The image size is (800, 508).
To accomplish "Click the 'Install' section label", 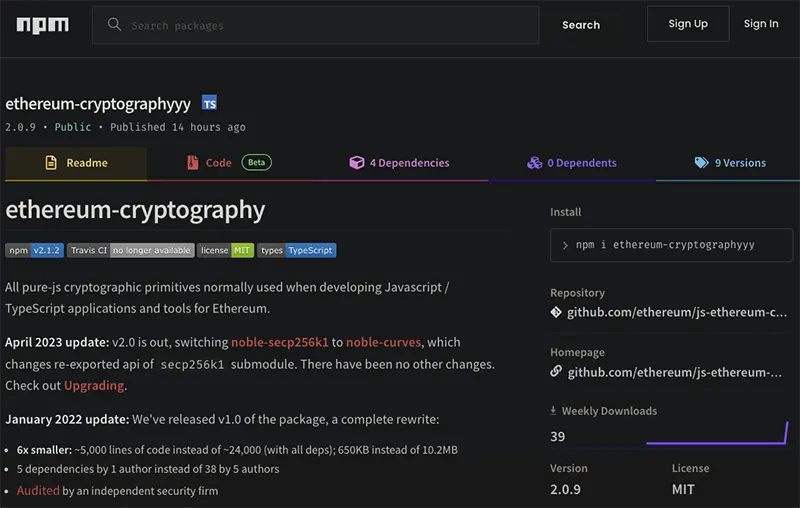I will 565,212.
